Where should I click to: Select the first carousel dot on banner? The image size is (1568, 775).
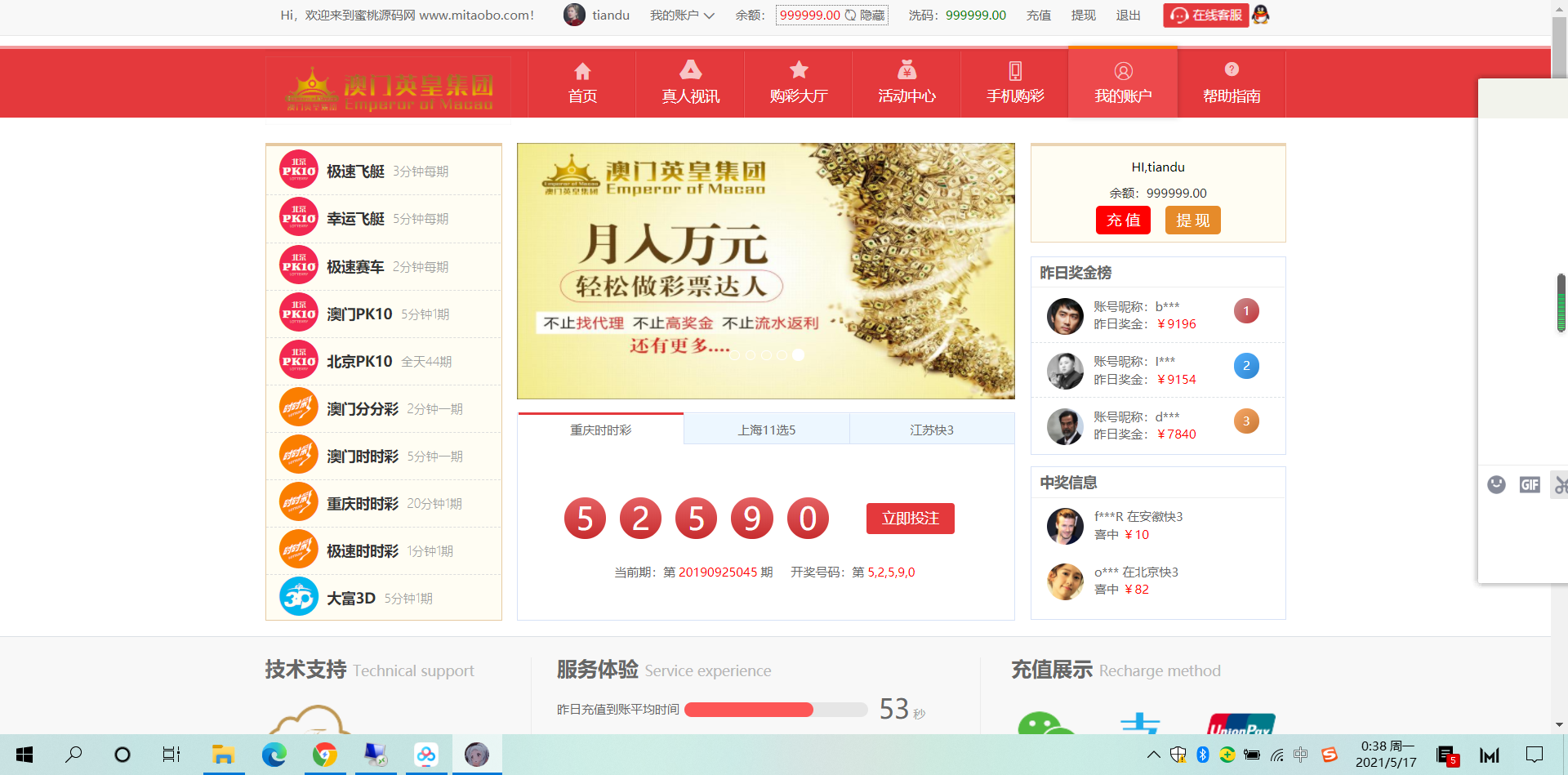735,355
